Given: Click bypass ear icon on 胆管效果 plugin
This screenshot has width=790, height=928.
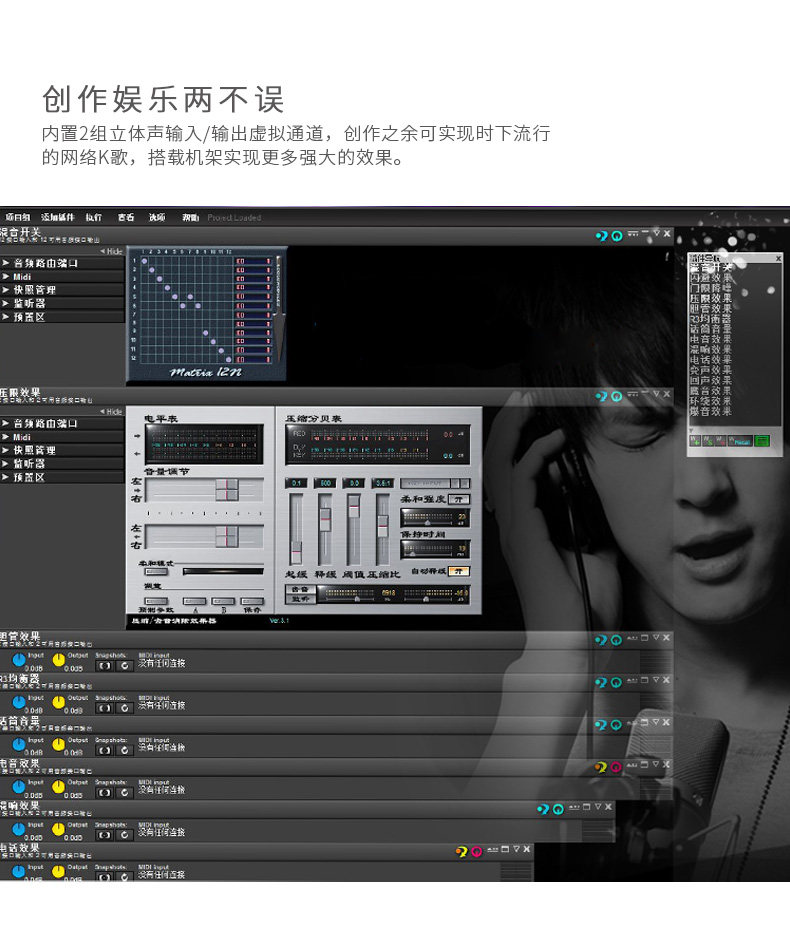Looking at the screenshot, I should (x=601, y=640).
